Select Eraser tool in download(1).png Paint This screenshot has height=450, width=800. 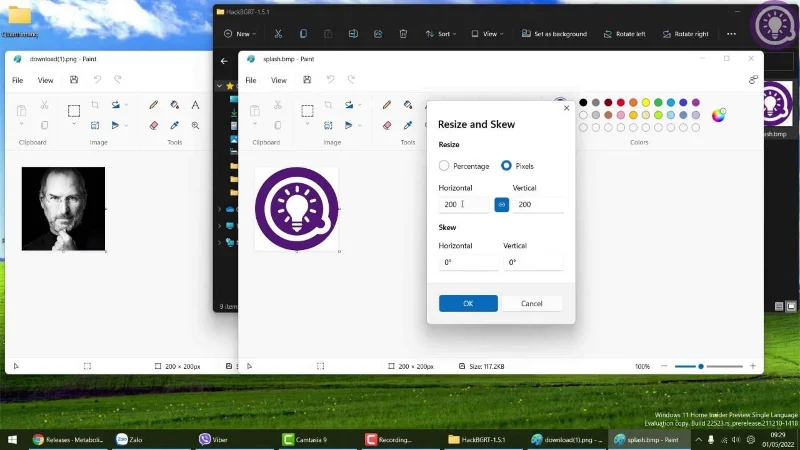click(x=154, y=126)
